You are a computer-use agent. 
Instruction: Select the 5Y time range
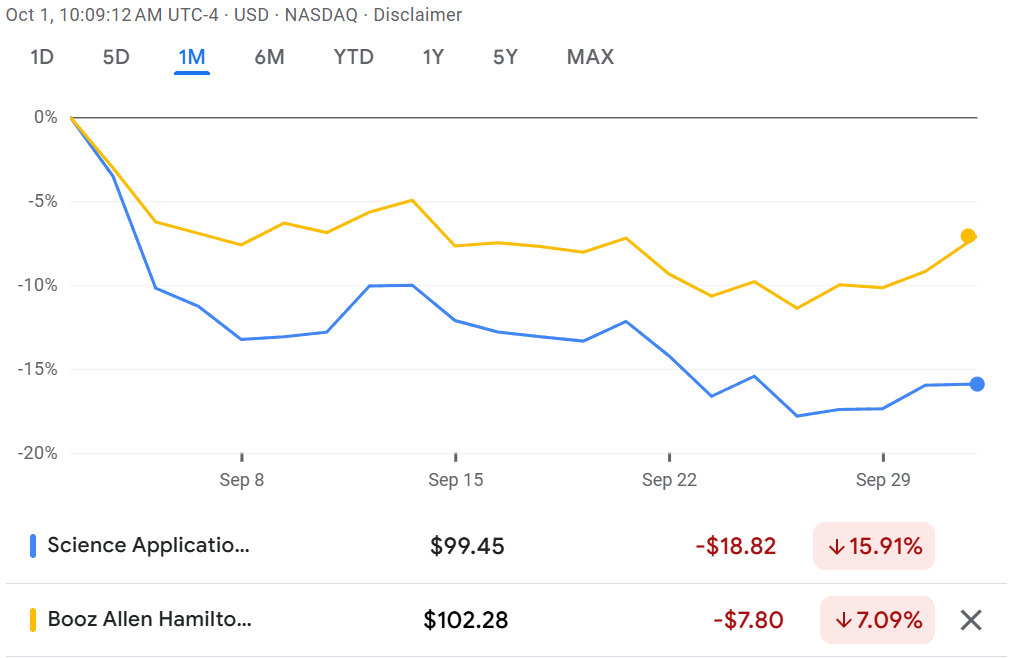point(505,57)
